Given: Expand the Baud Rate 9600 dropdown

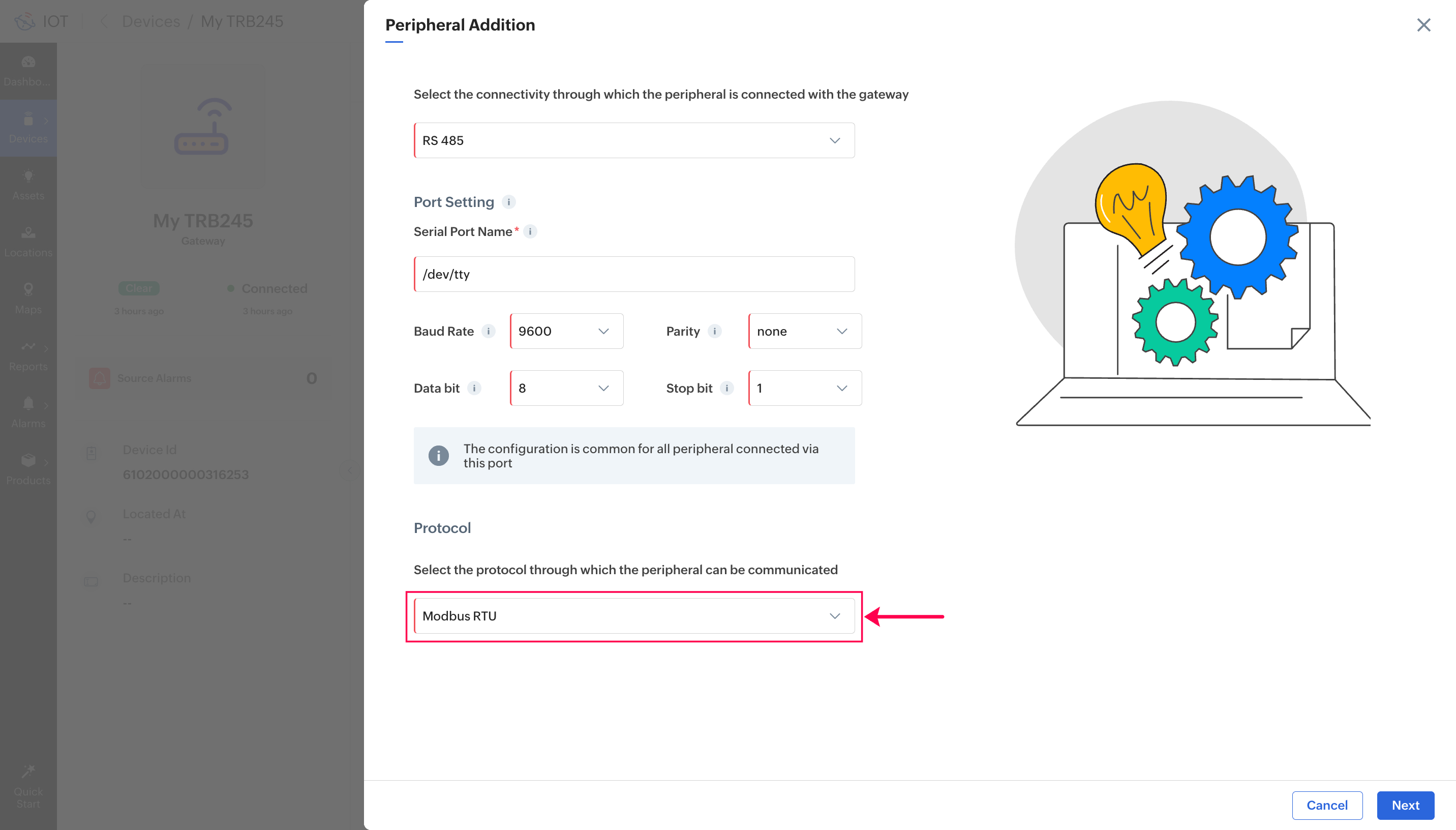Looking at the screenshot, I should tap(566, 331).
